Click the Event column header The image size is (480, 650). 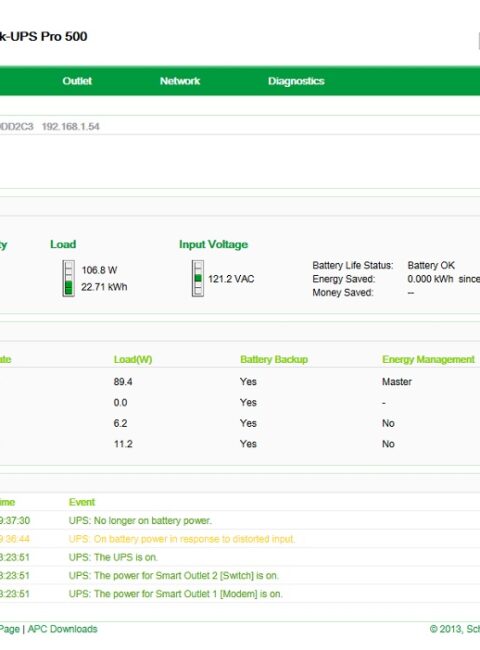click(x=82, y=502)
